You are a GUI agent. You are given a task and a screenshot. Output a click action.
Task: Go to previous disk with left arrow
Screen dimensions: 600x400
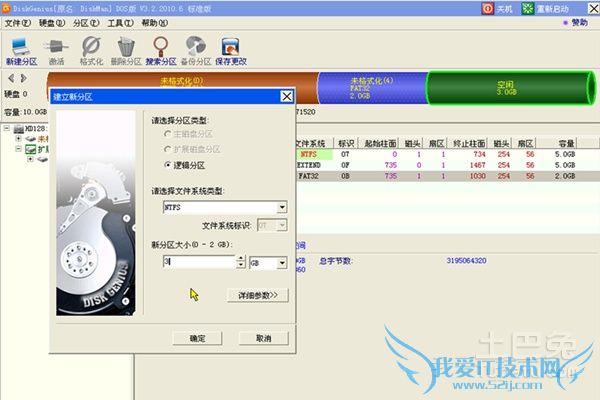(x=11, y=78)
